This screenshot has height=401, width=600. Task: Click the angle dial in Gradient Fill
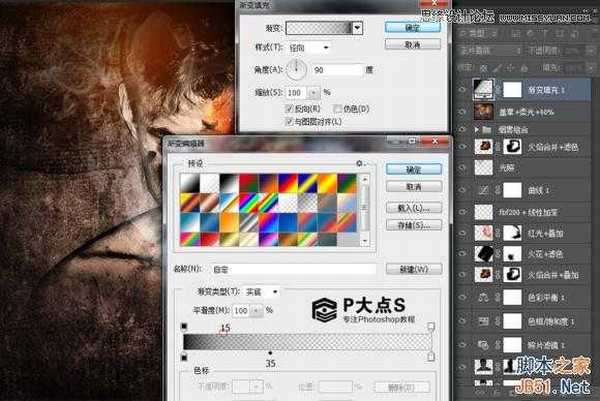(299, 71)
